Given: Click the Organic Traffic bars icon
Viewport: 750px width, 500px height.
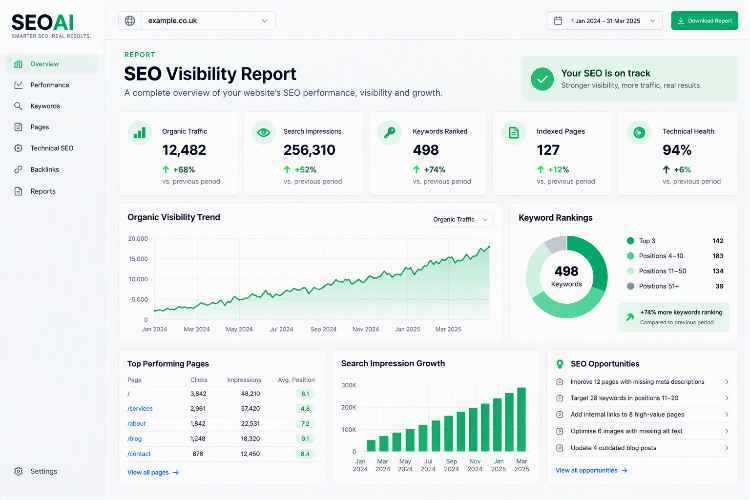Looking at the screenshot, I should click(x=139, y=133).
